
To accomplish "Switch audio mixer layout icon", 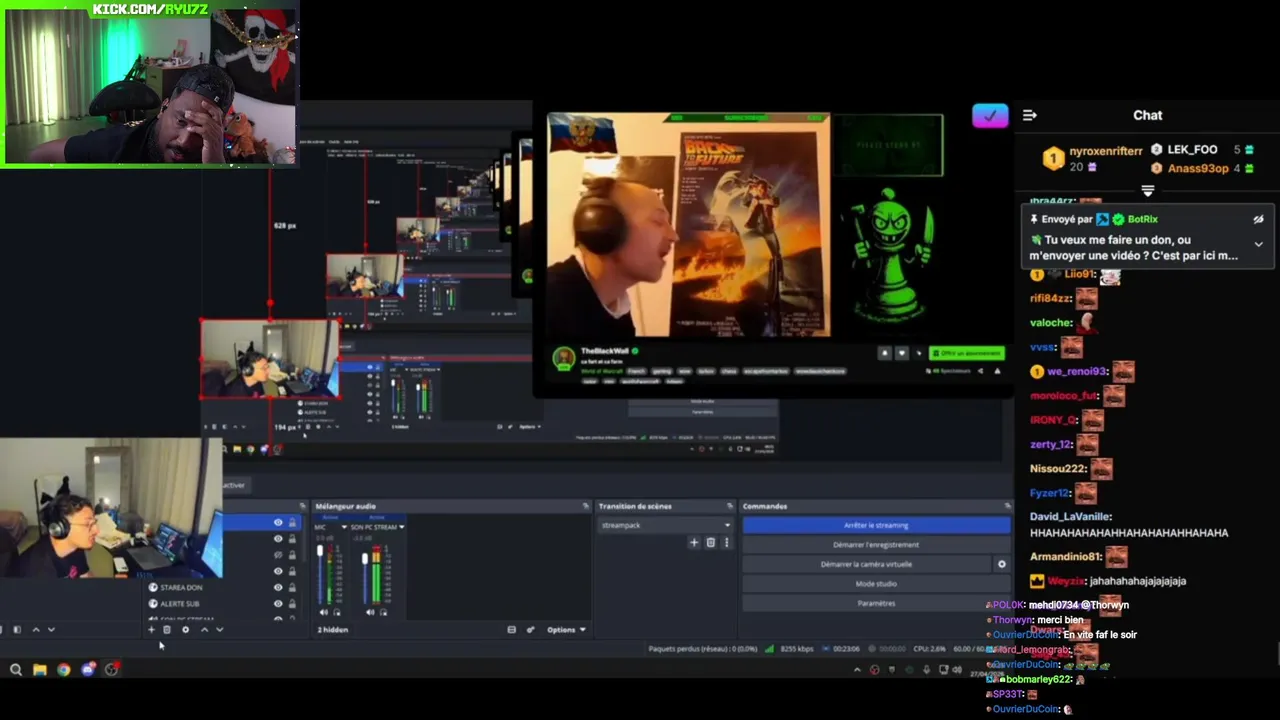I will pyautogui.click(x=511, y=630).
